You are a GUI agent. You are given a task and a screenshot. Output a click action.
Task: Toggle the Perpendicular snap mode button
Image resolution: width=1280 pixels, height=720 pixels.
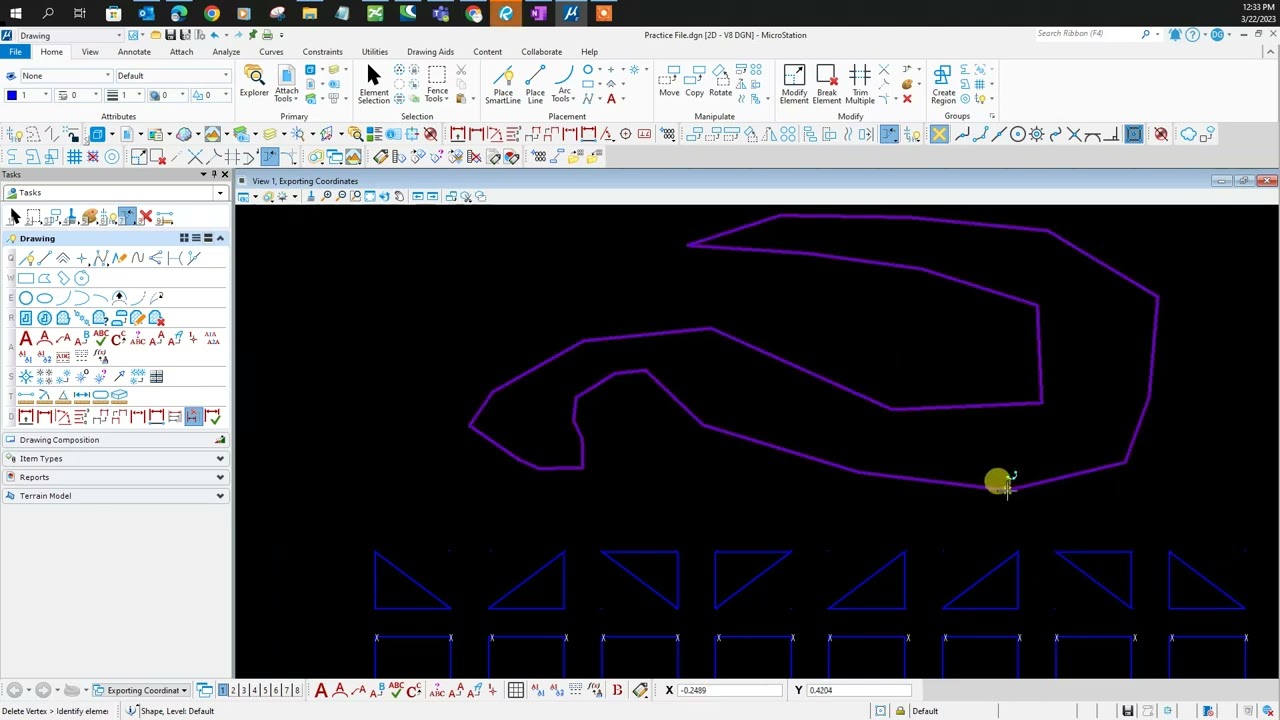click(1112, 135)
